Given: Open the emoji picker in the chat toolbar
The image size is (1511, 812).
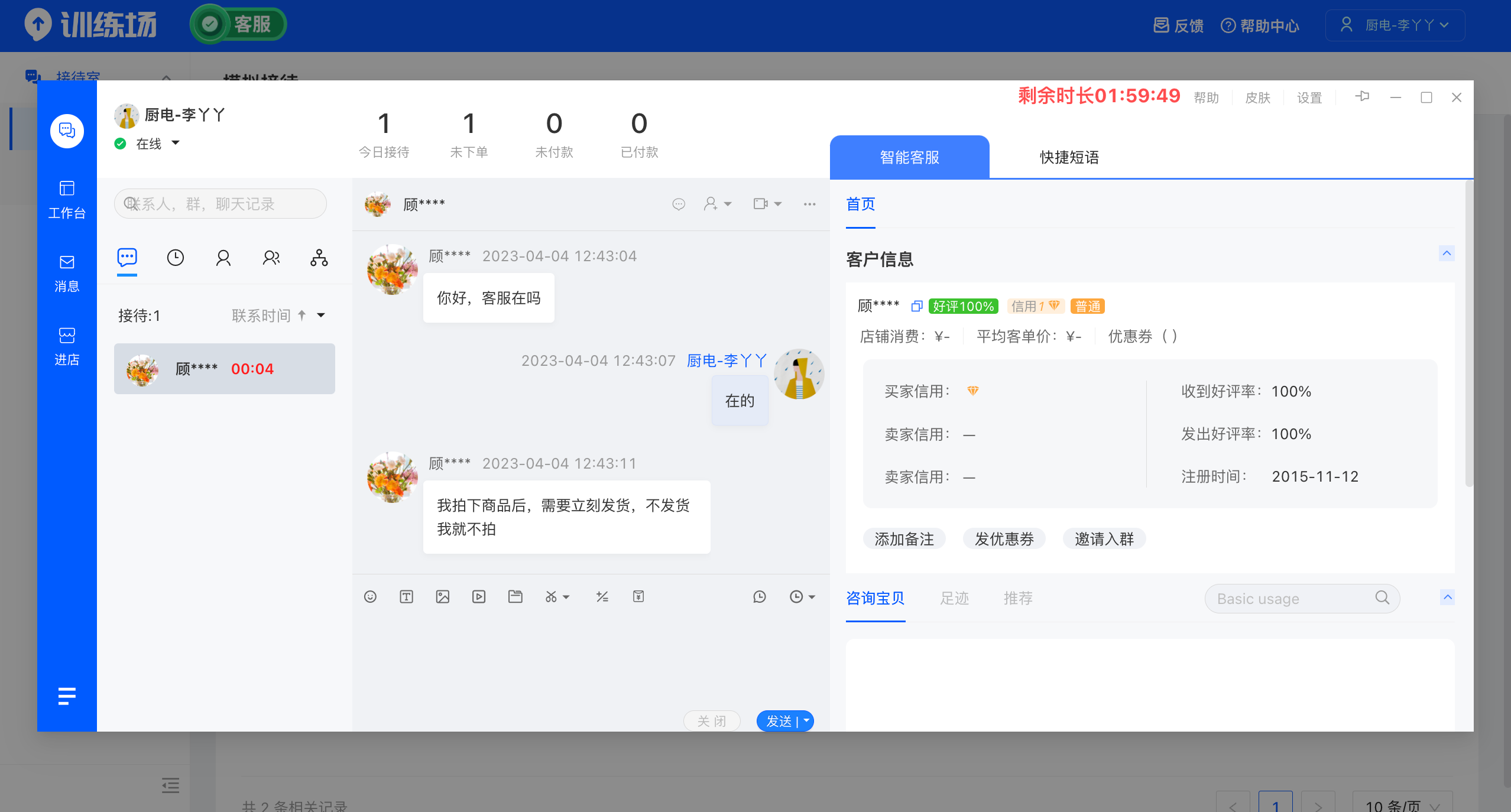Looking at the screenshot, I should pos(370,597).
